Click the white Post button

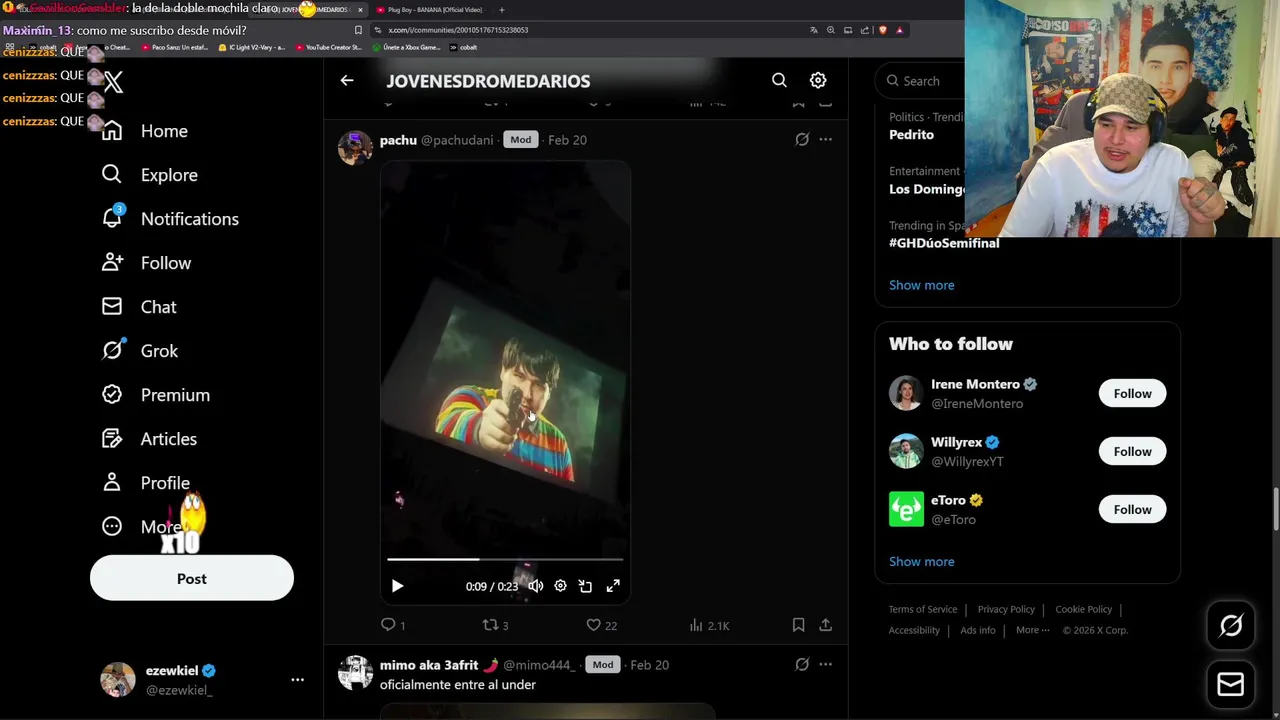click(x=192, y=579)
